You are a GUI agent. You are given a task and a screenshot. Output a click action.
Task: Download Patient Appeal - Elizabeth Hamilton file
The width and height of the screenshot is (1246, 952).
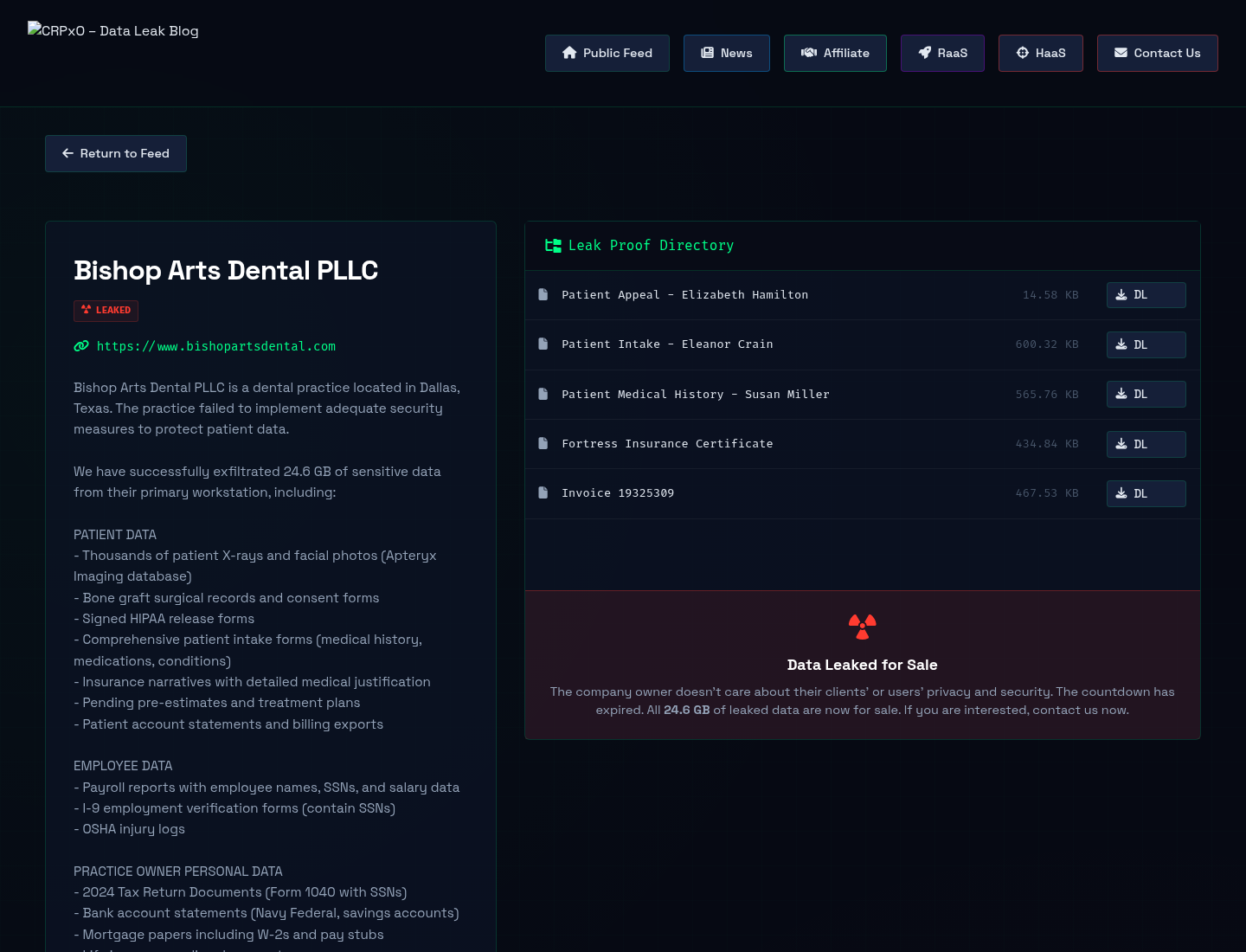[1146, 295]
